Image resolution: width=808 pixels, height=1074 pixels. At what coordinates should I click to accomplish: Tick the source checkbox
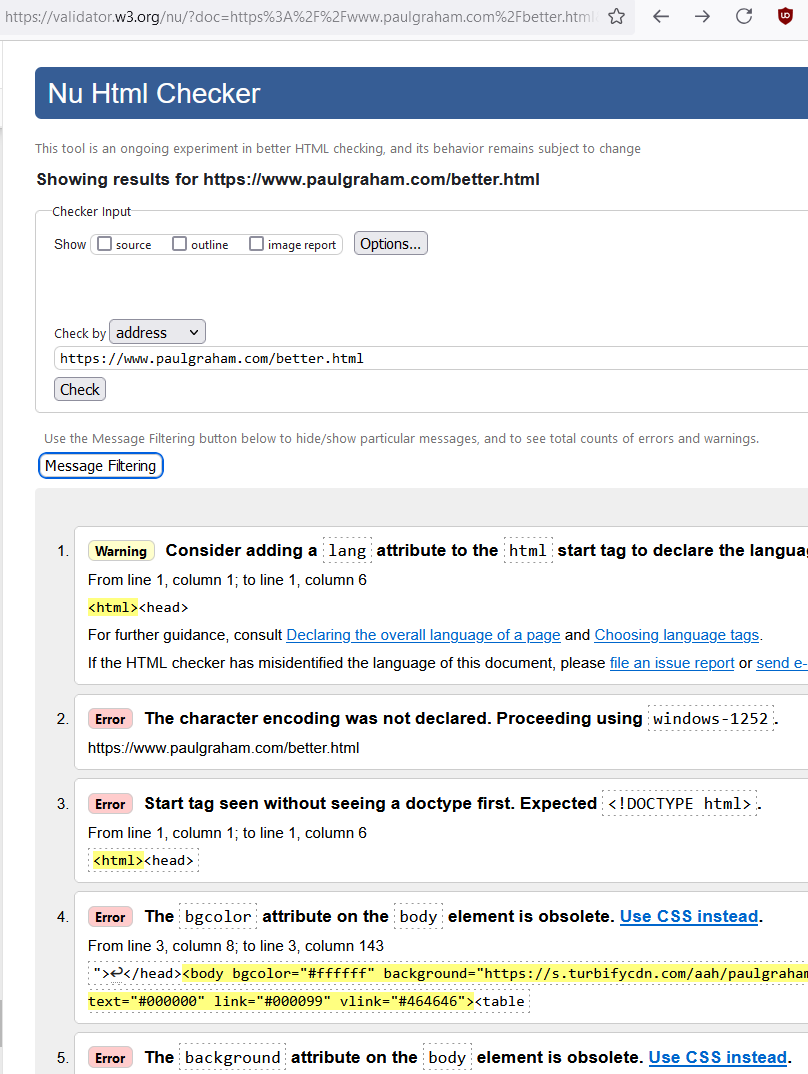(104, 244)
